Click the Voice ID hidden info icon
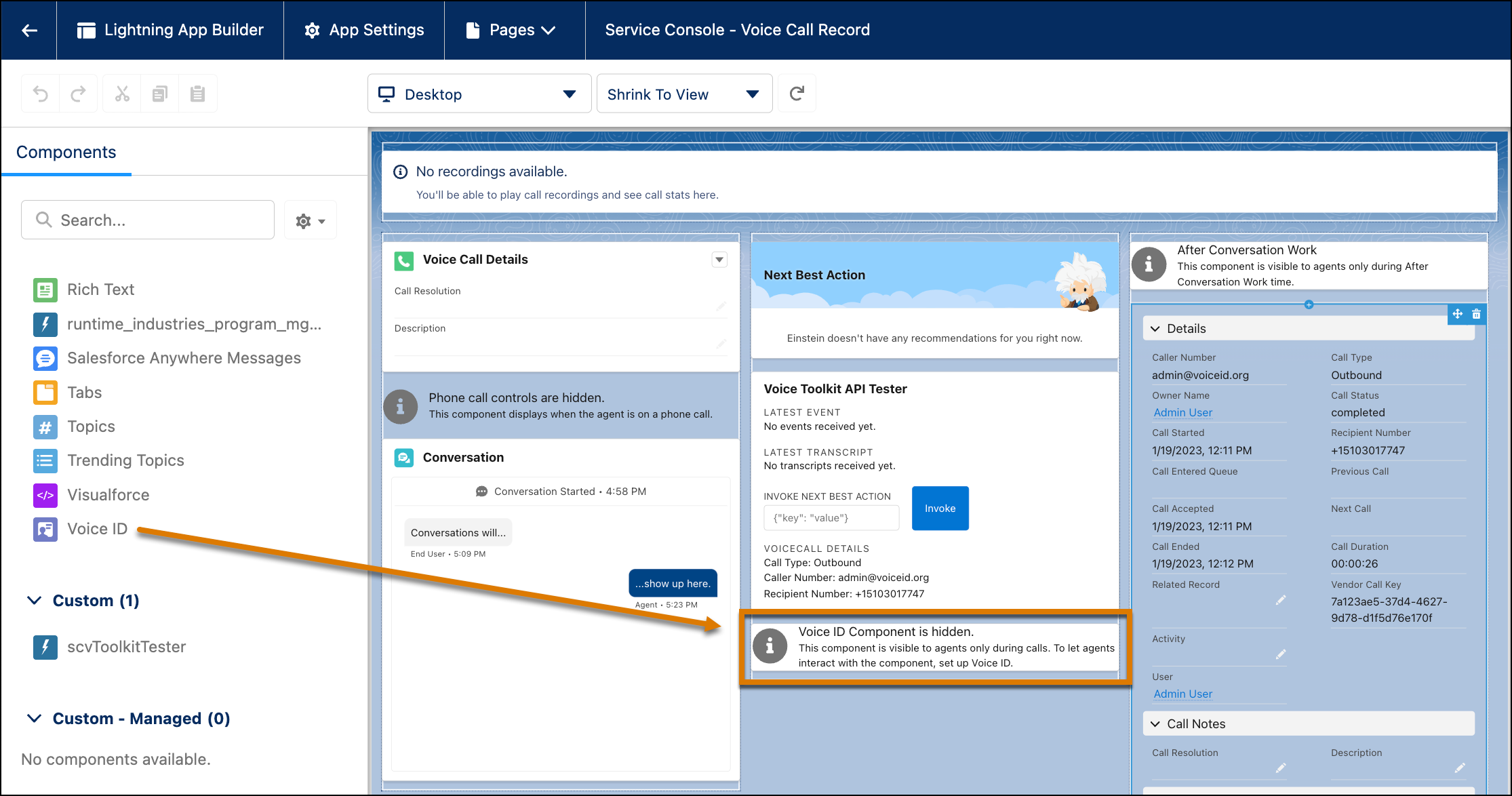Image resolution: width=1512 pixels, height=796 pixels. click(770, 646)
